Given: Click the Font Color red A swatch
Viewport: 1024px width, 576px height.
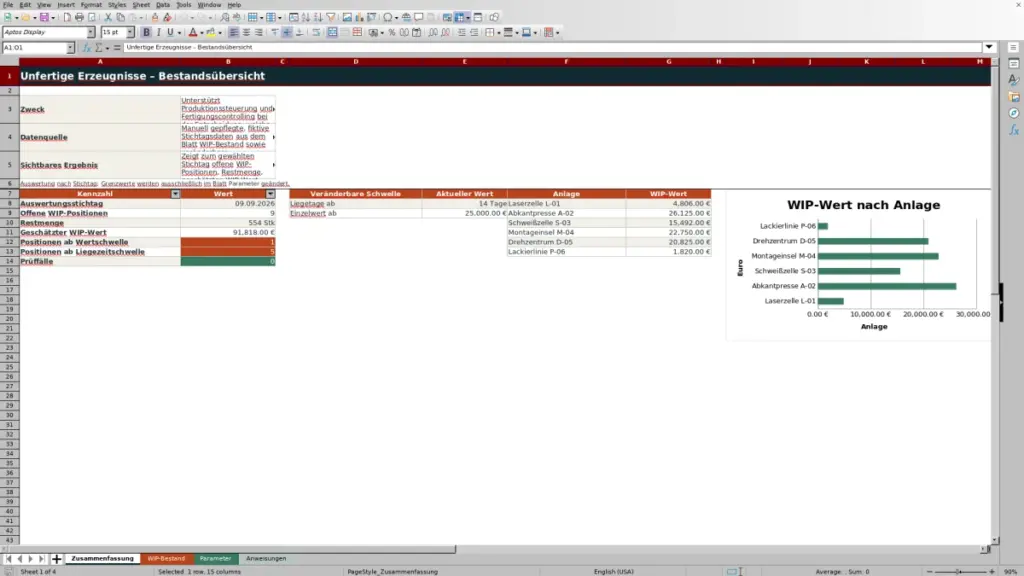Looking at the screenshot, I should coord(193,33).
